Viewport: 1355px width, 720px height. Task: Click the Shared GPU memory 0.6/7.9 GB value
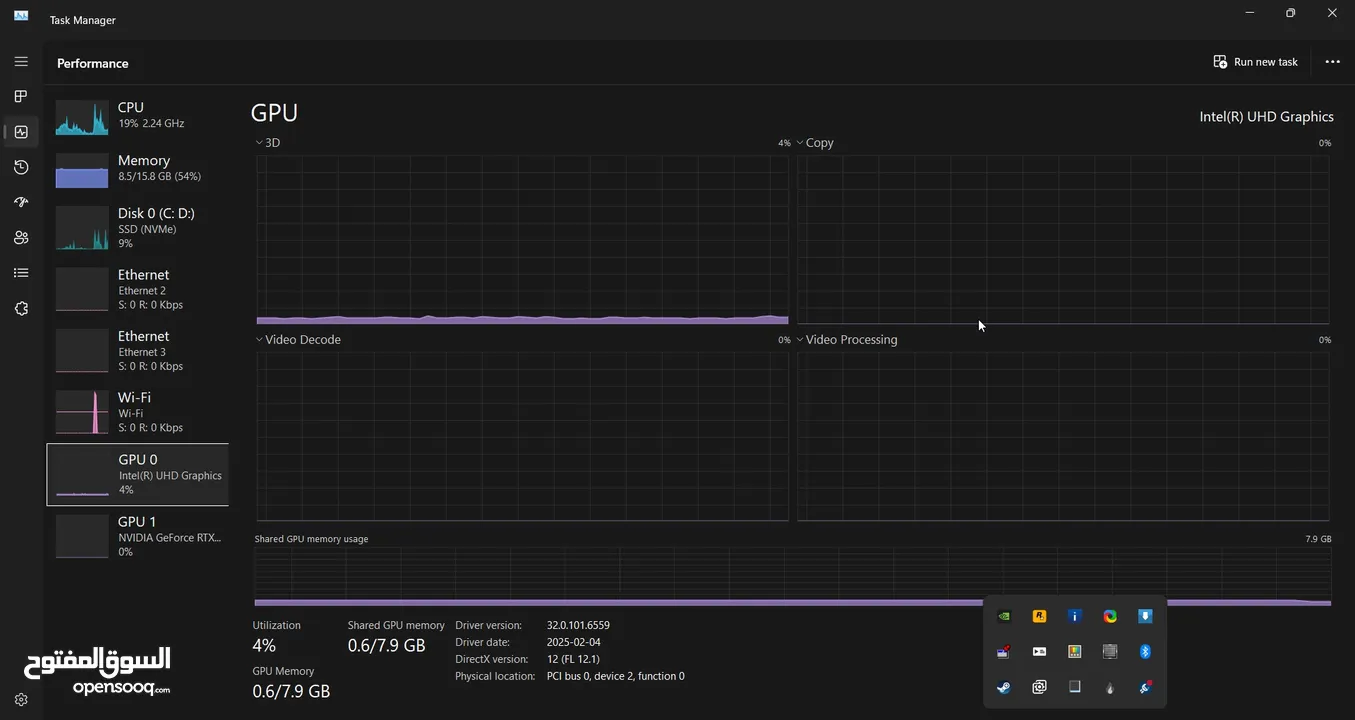[387, 646]
